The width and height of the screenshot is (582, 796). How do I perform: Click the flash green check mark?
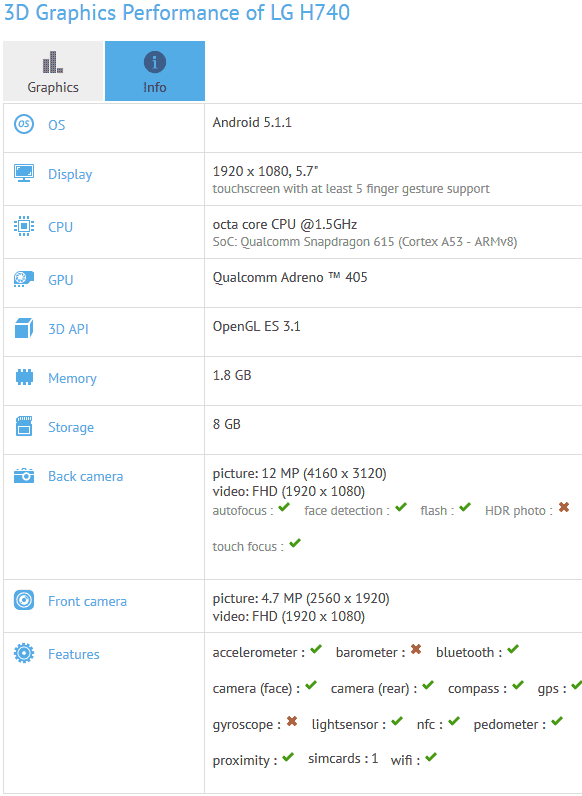[x=465, y=507]
